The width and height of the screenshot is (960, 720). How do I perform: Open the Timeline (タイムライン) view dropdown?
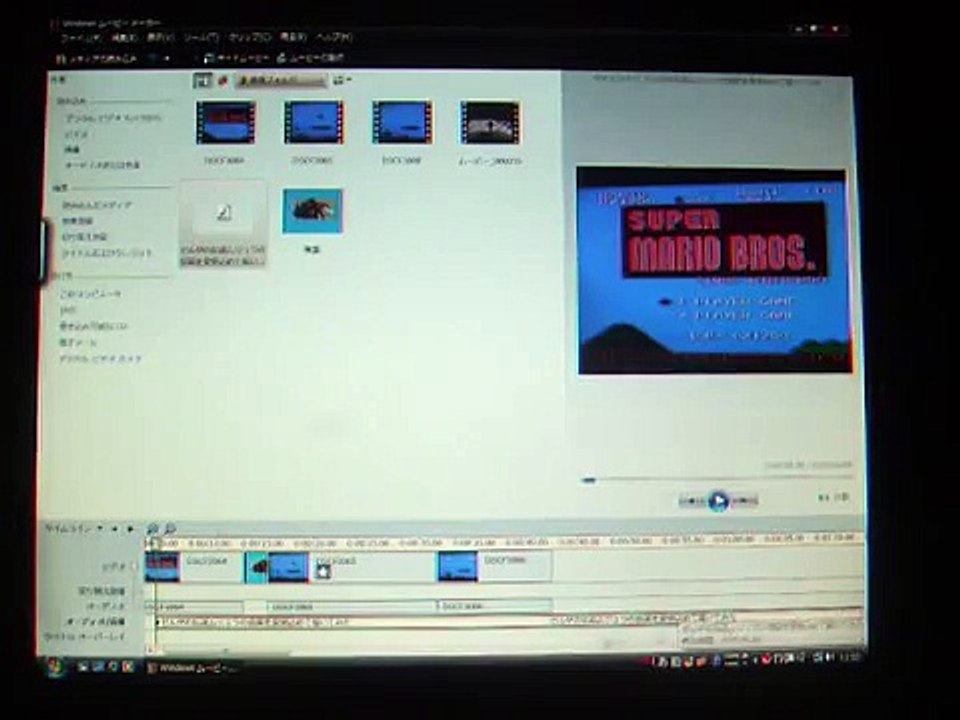[x=73, y=528]
